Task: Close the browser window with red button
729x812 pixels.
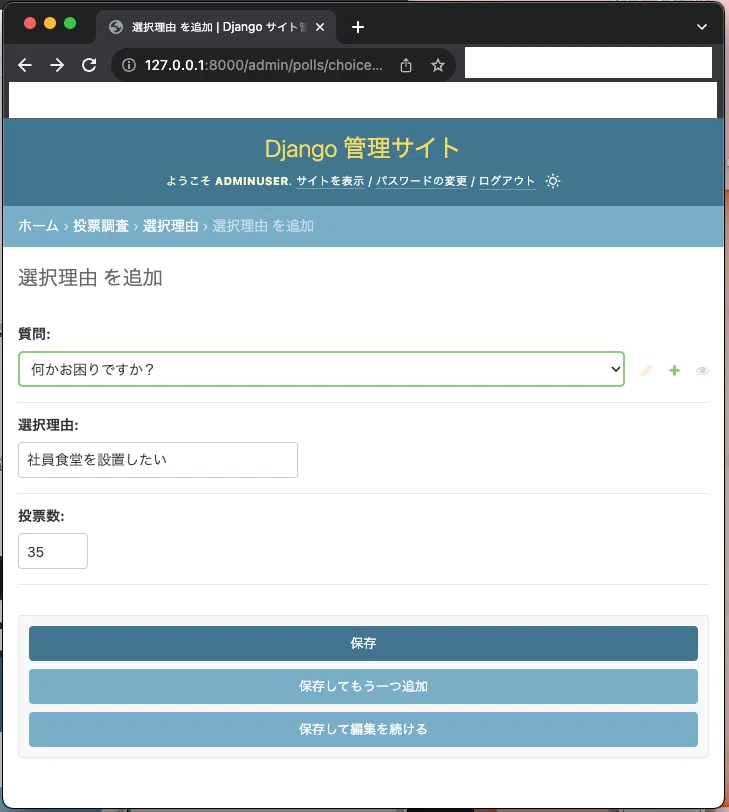Action: 30,23
